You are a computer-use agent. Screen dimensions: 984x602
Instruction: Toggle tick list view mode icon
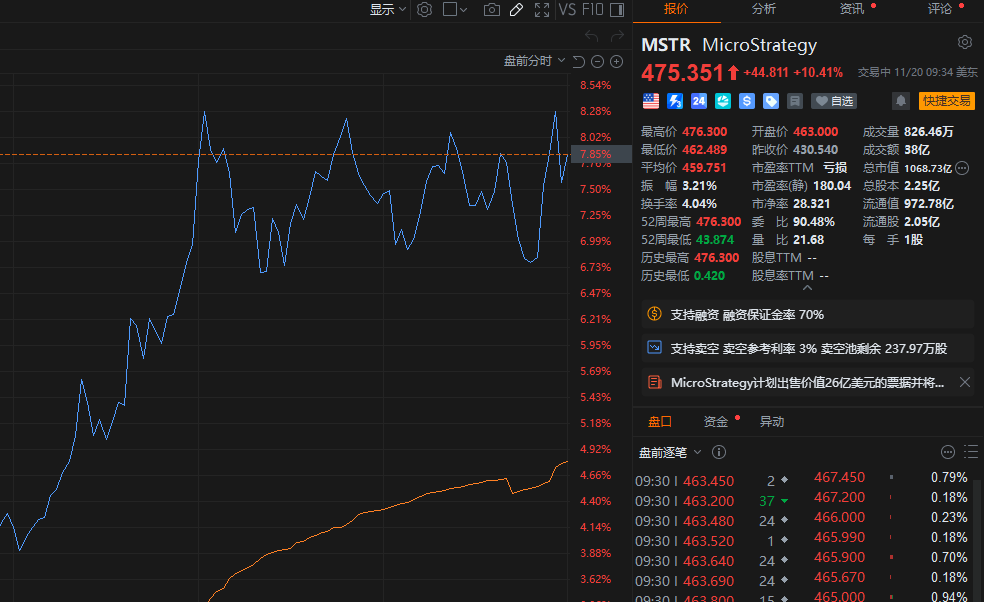(971, 452)
